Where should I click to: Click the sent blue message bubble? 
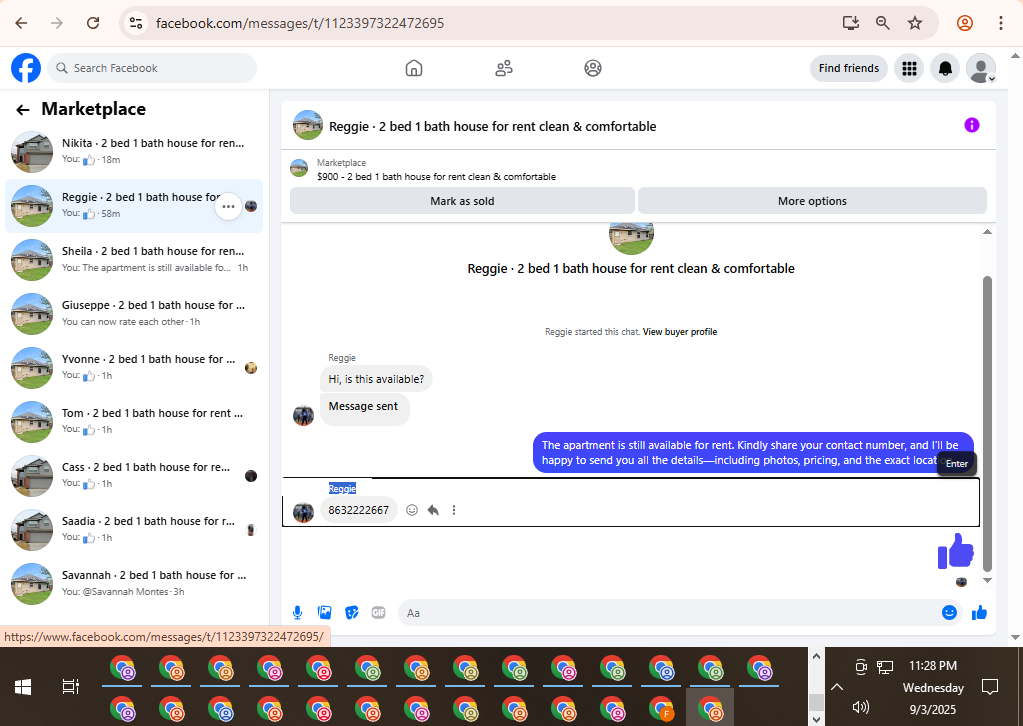click(x=753, y=453)
